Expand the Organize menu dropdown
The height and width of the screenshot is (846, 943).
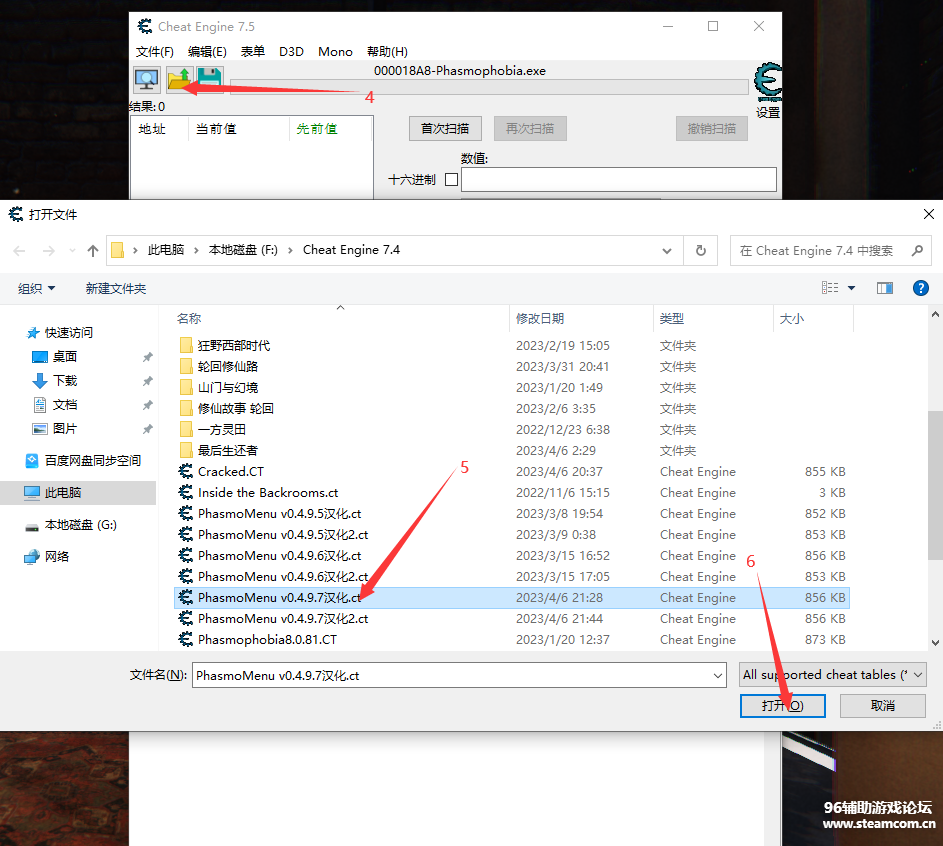[x=37, y=289]
